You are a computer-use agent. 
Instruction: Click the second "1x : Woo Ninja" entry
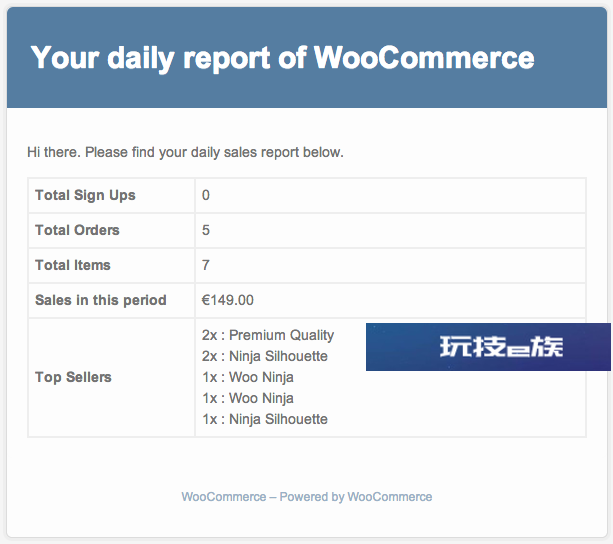coord(247,398)
